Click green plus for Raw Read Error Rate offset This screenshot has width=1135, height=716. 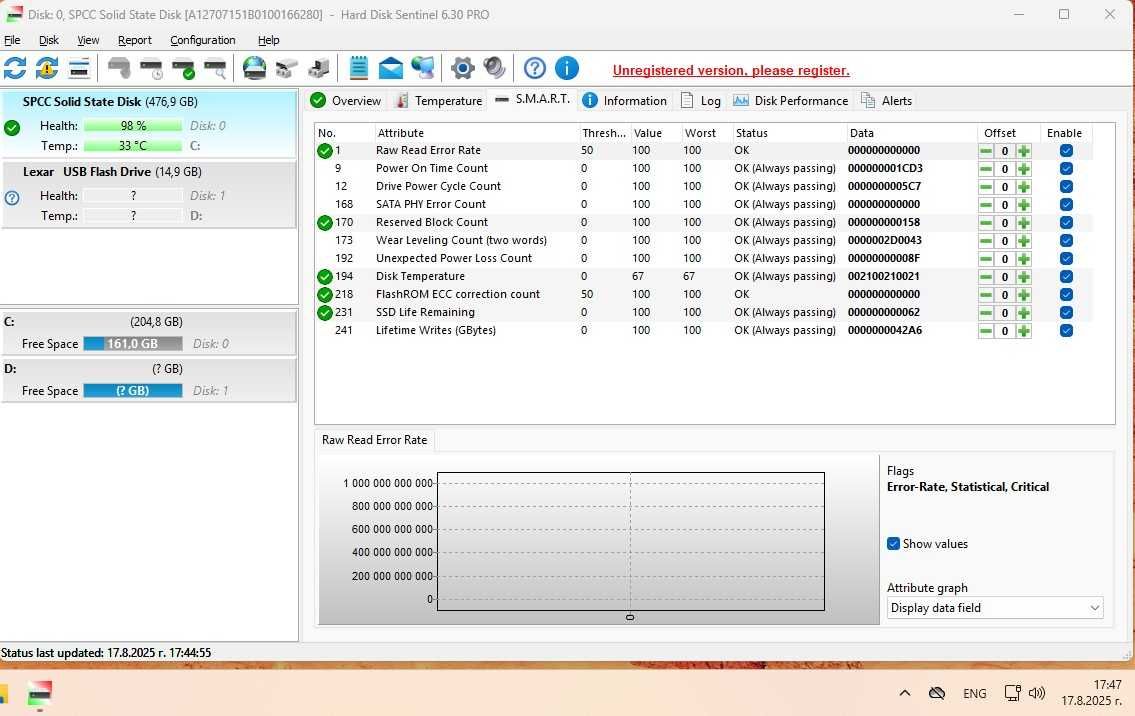click(1024, 151)
